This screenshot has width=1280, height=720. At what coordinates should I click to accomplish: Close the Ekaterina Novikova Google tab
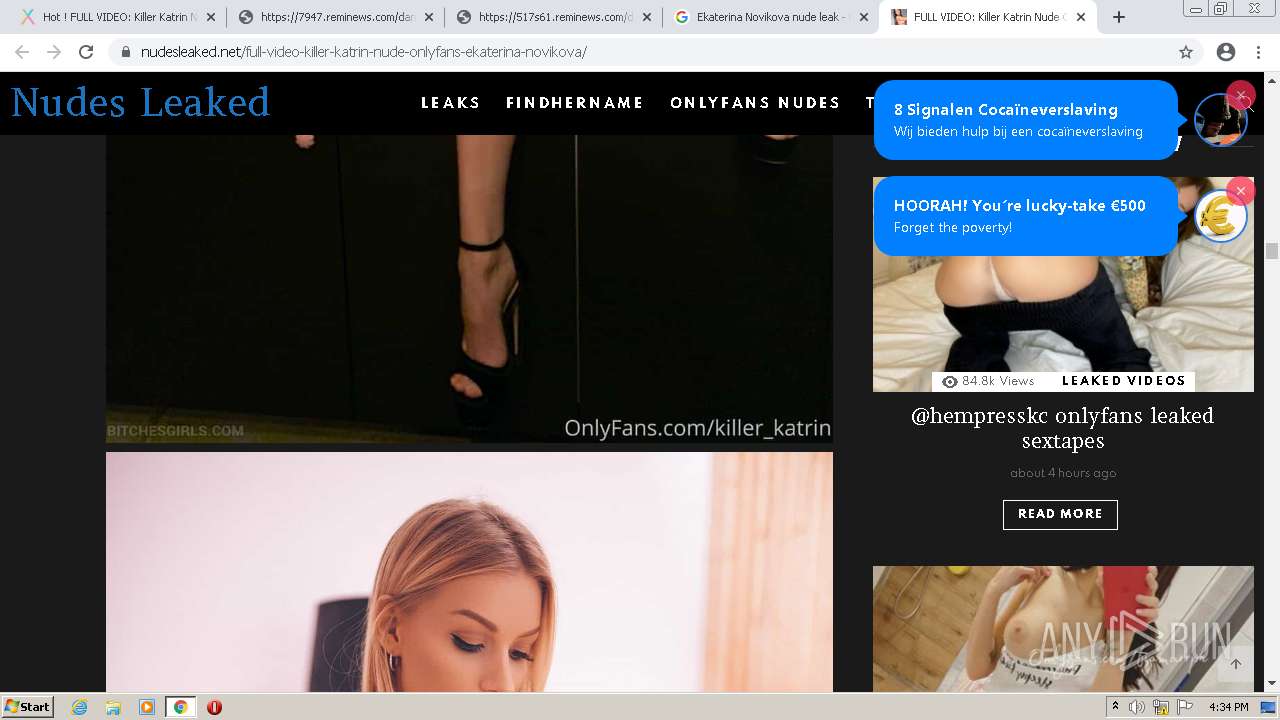click(864, 17)
